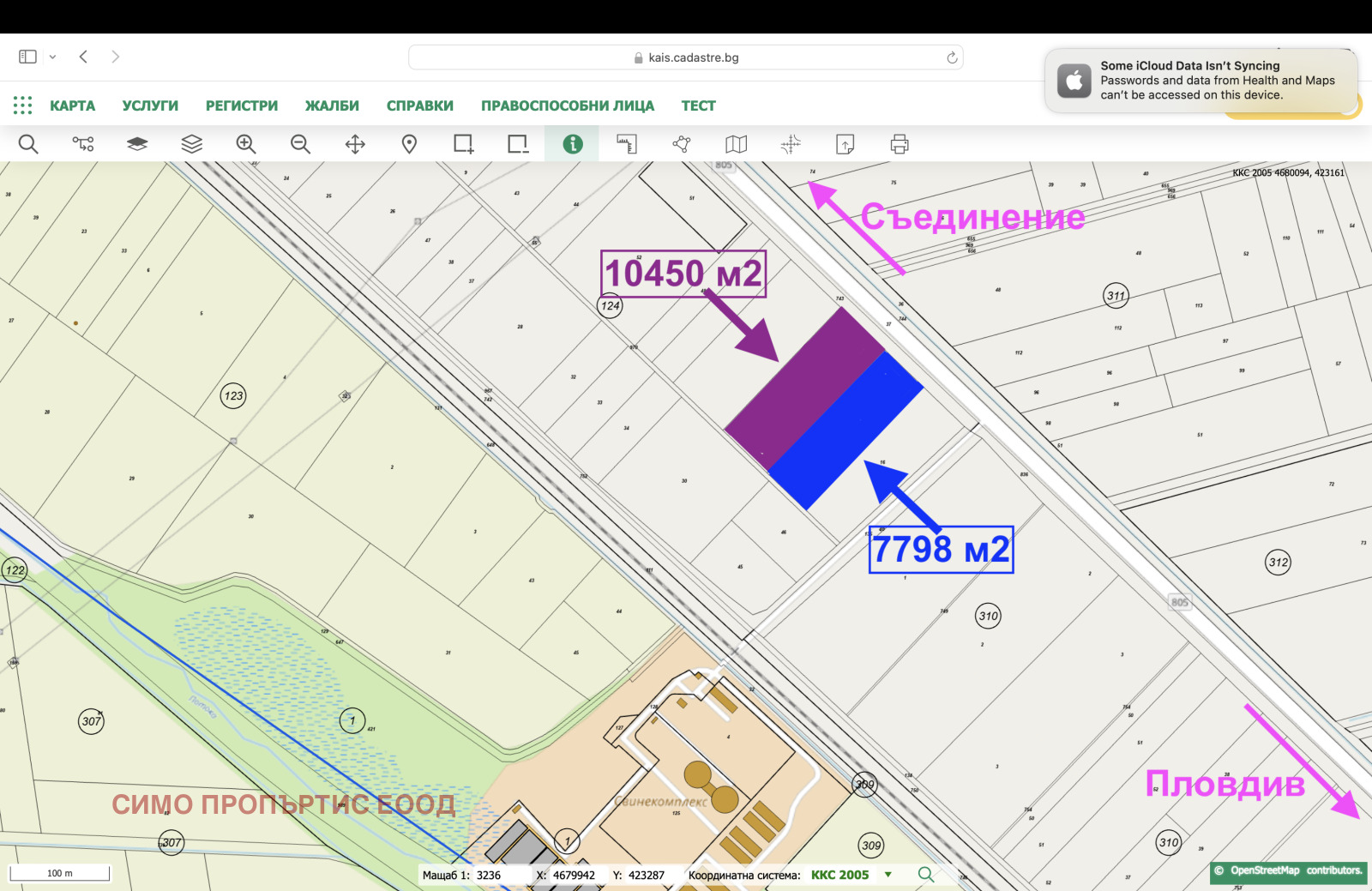This screenshot has height=891, width=1372.
Task: Click the Print map icon
Action: coord(898,144)
